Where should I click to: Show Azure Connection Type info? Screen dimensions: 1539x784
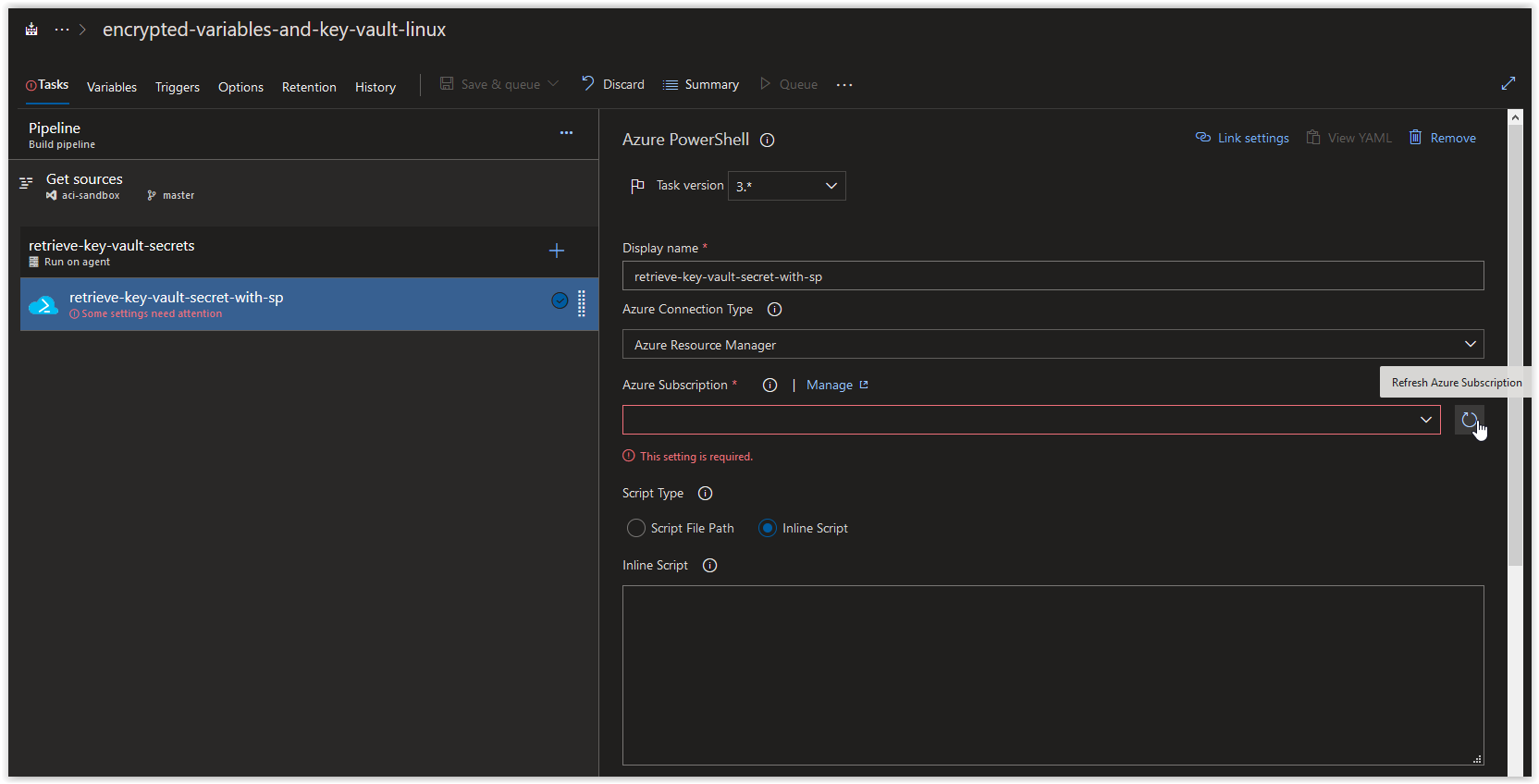point(775,310)
